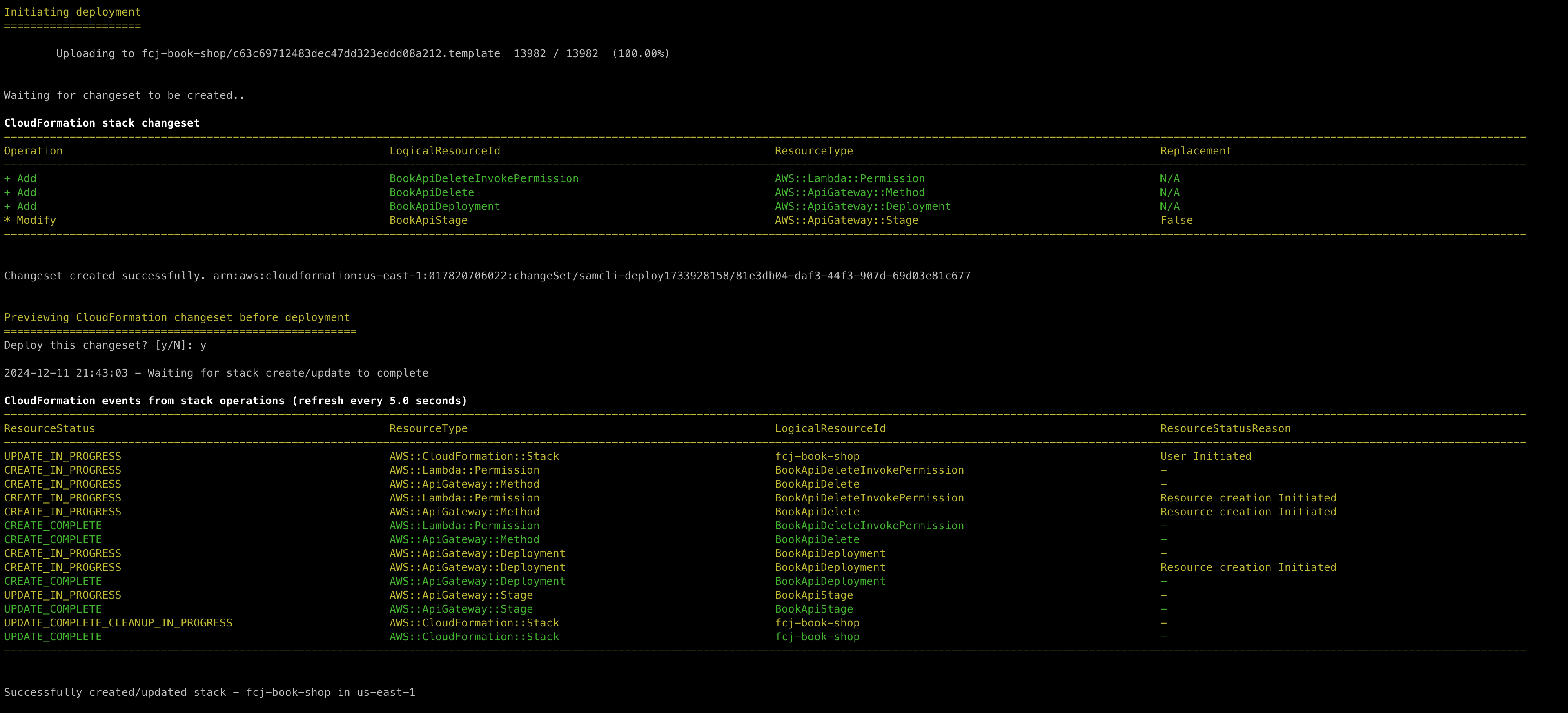
Task: Click the UPDATE_COMPLETE_CLEANUP_IN_PROGRESS status
Action: tap(118, 624)
